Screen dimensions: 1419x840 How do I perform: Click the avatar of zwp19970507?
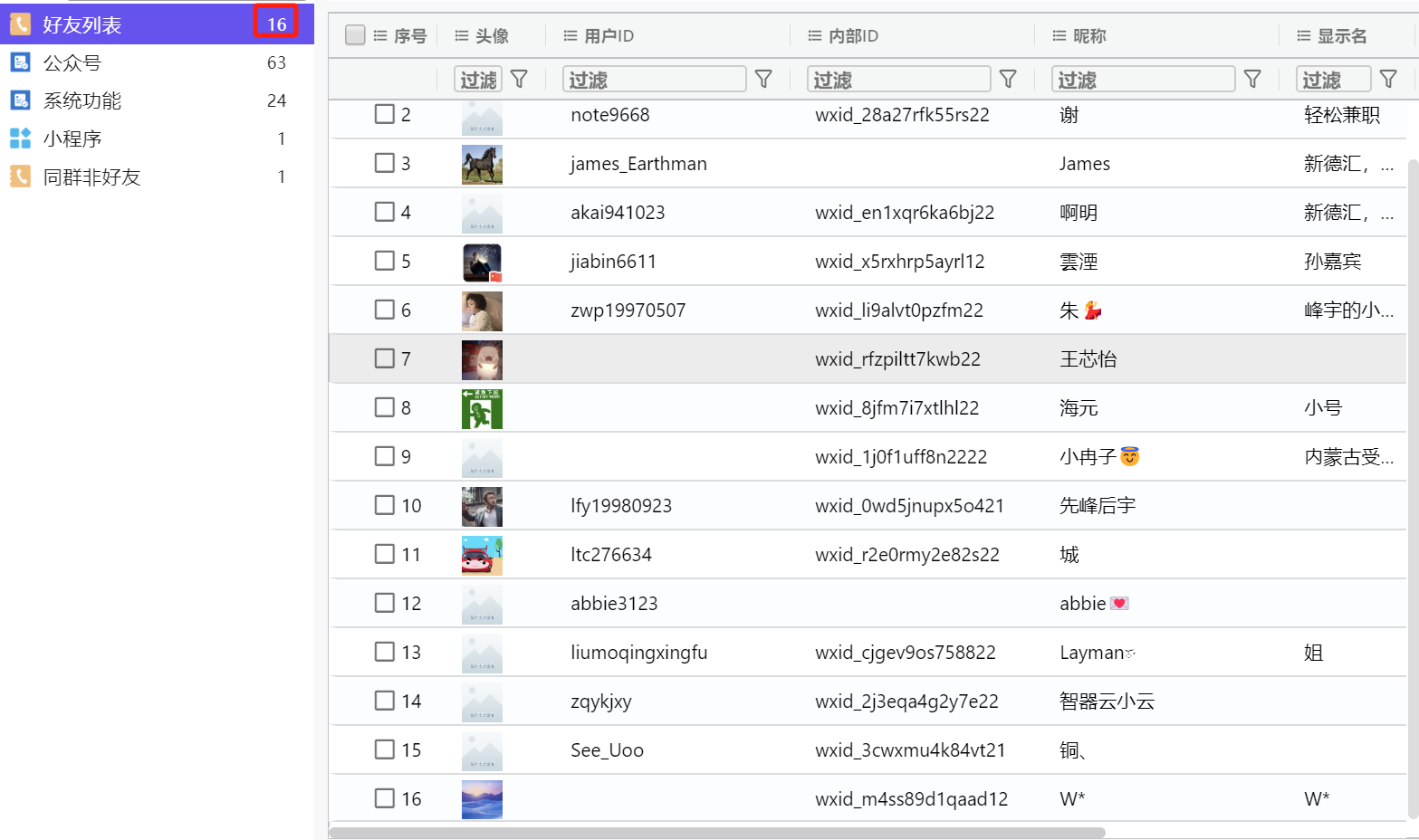pyautogui.click(x=482, y=311)
